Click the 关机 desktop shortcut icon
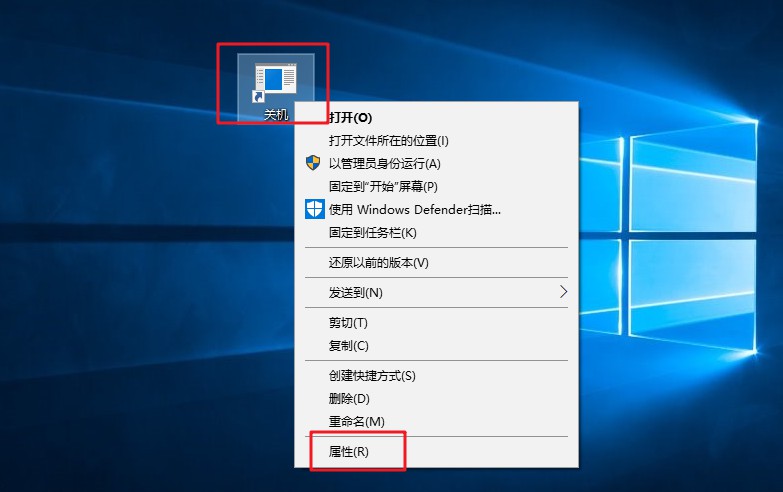This screenshot has width=783, height=492. click(275, 80)
